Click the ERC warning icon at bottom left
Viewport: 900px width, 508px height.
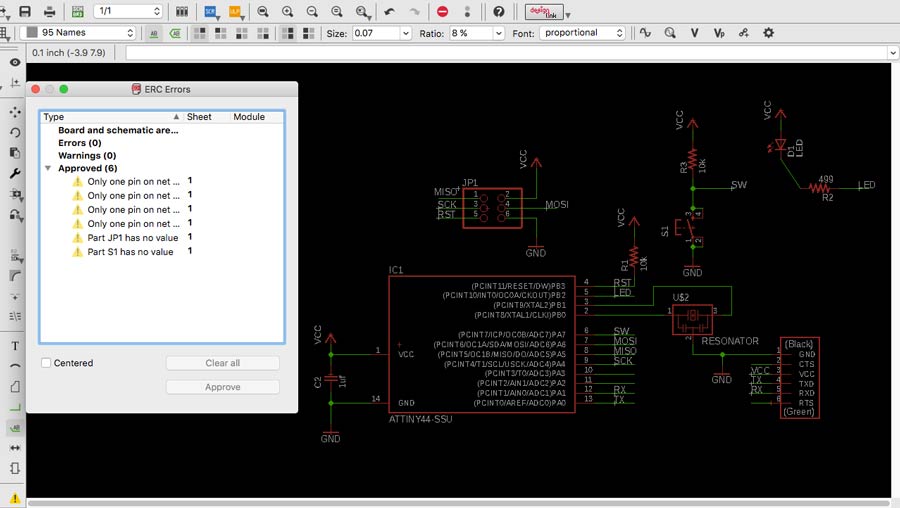point(15,497)
